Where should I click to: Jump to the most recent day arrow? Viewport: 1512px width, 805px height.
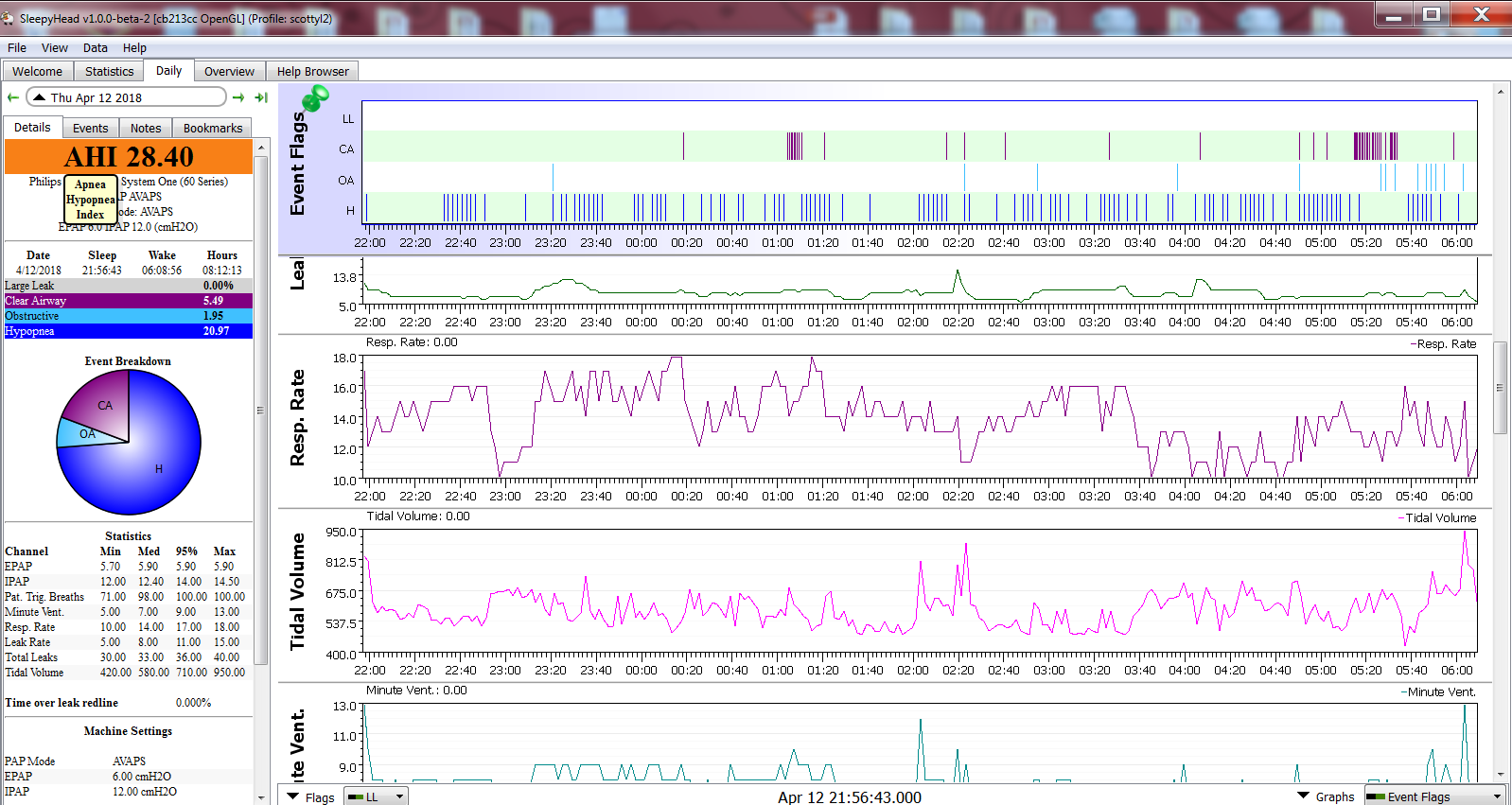click(261, 97)
